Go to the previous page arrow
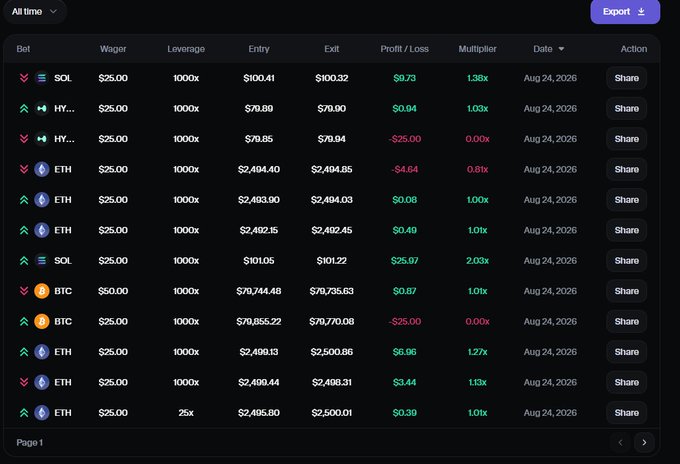Screen dimensions: 680x464 pyautogui.click(x=620, y=442)
